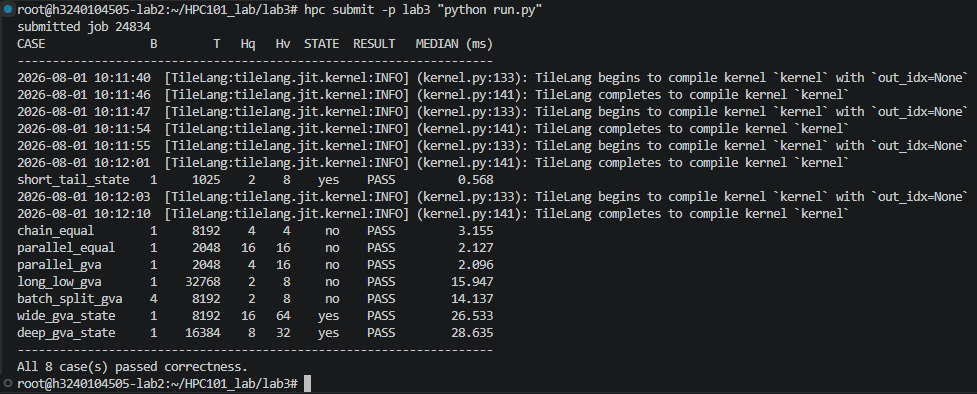This screenshot has width=977, height=394.
Task: Click the B value 4 in batch_split_gva row
Action: coord(154,299)
